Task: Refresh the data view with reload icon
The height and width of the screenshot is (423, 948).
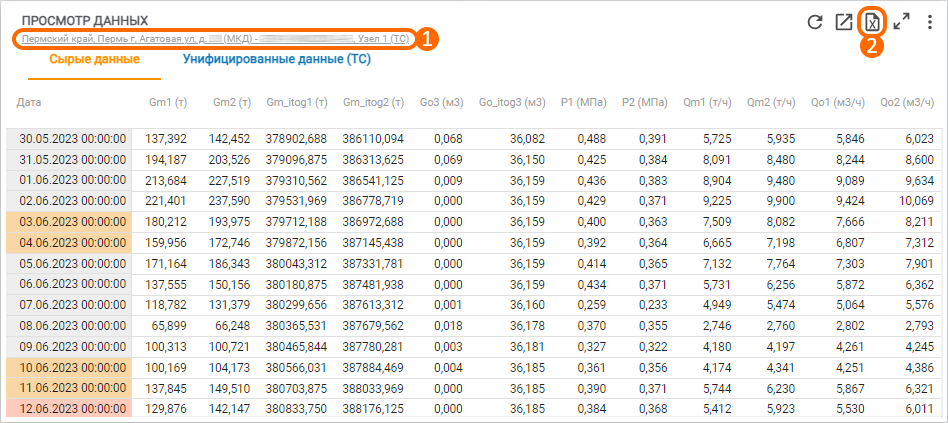Action: click(815, 22)
